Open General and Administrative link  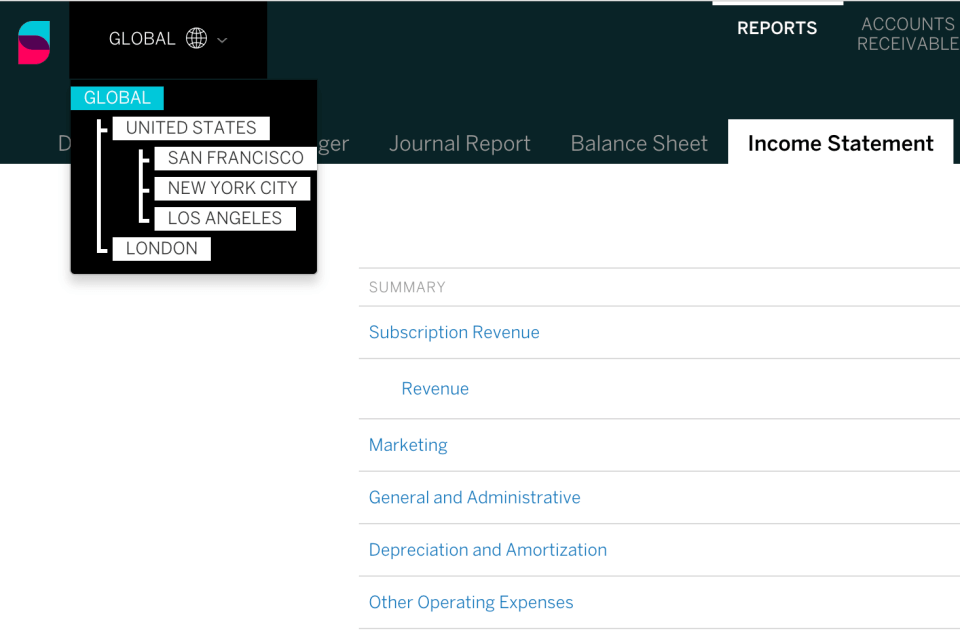pos(474,497)
